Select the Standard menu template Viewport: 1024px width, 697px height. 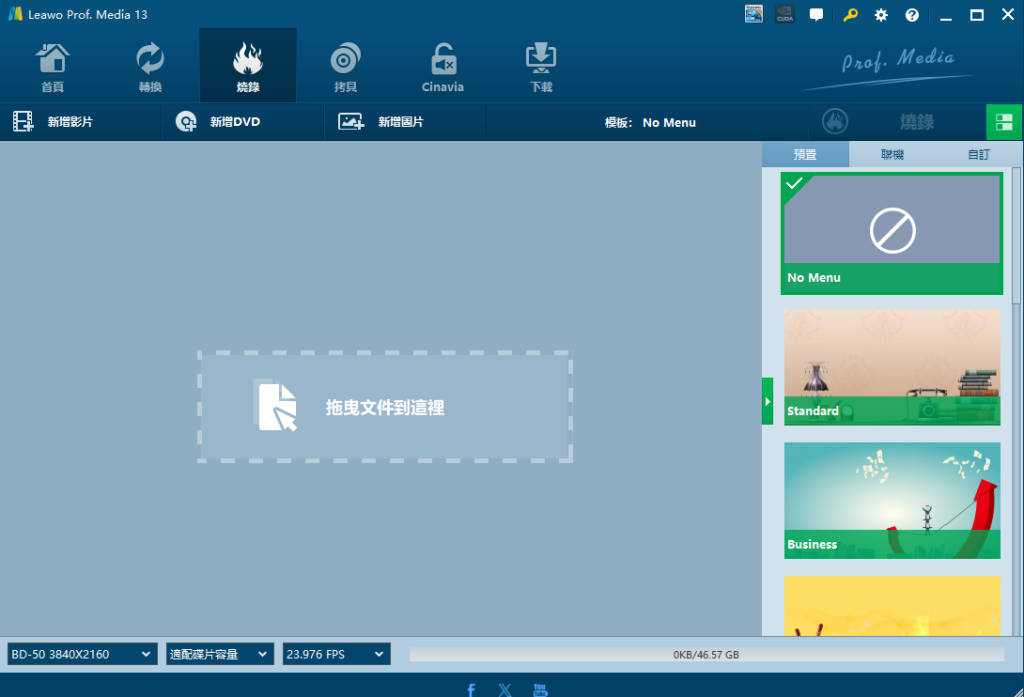click(892, 367)
